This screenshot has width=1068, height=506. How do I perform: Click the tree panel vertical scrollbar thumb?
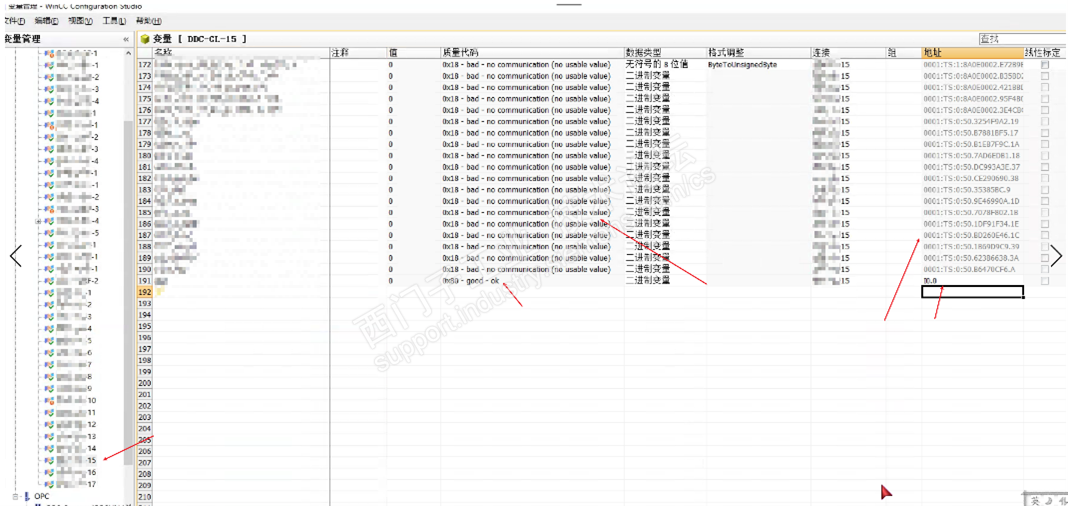tap(129, 293)
